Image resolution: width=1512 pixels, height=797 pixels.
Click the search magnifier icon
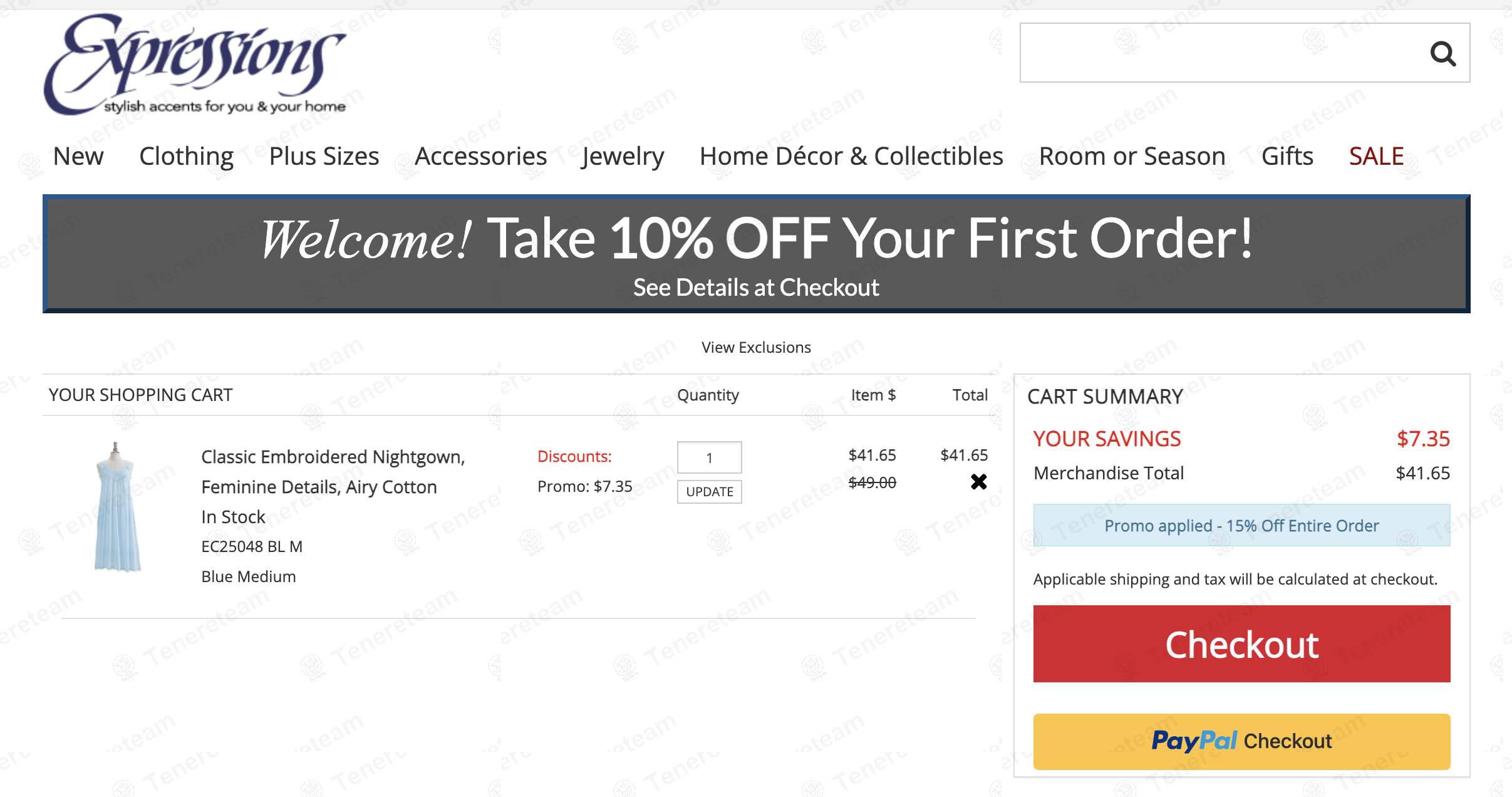(x=1442, y=54)
